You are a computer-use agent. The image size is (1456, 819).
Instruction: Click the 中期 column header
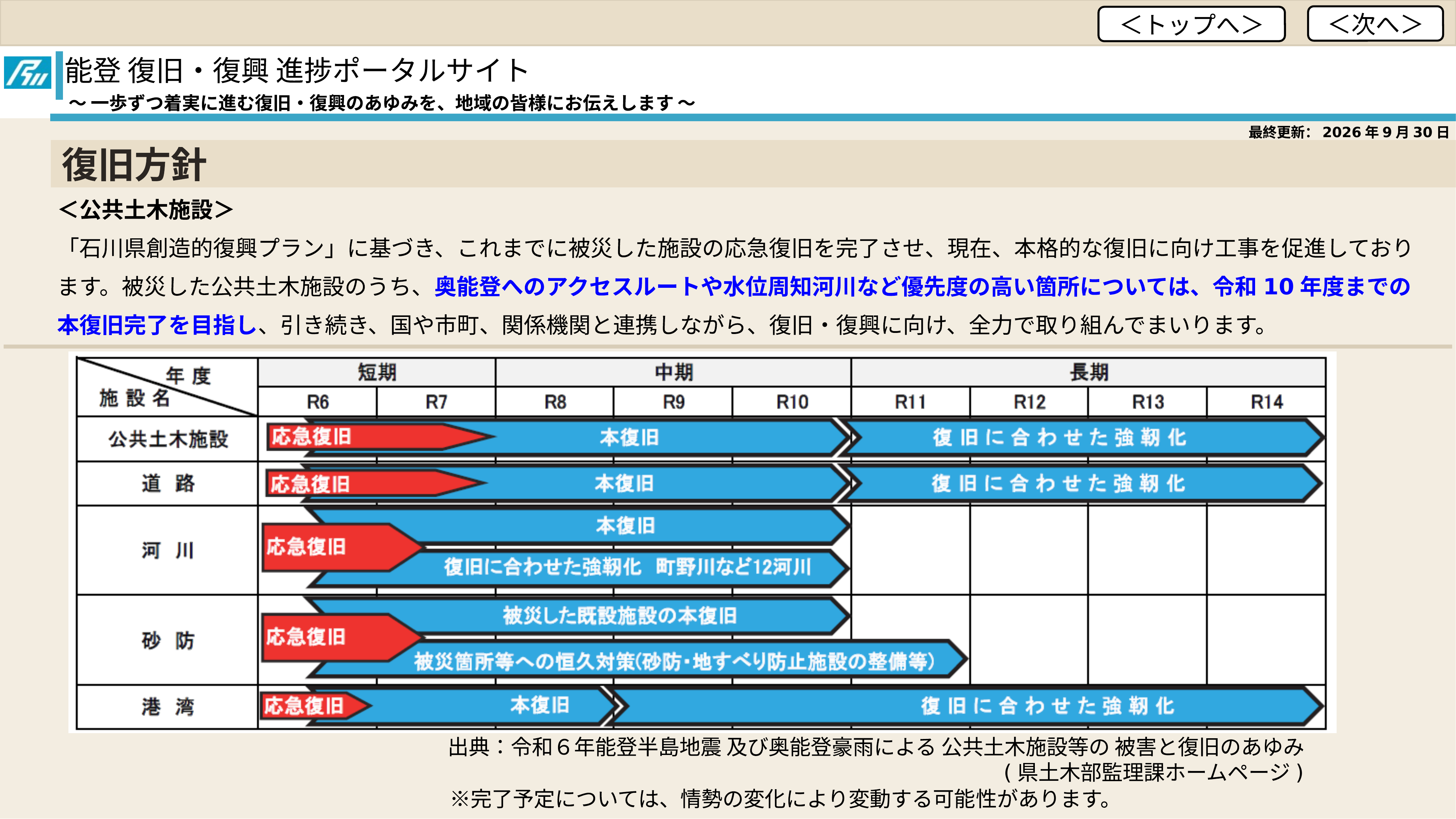coord(674,372)
